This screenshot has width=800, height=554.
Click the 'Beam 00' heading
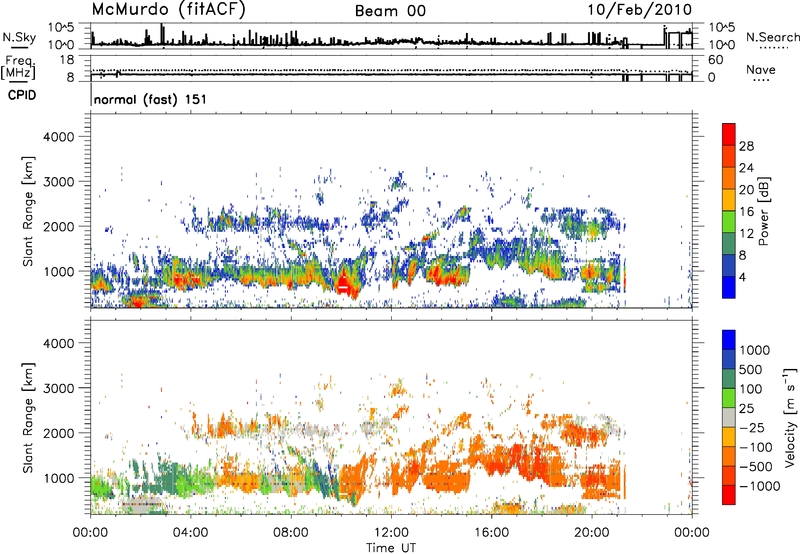(x=390, y=11)
